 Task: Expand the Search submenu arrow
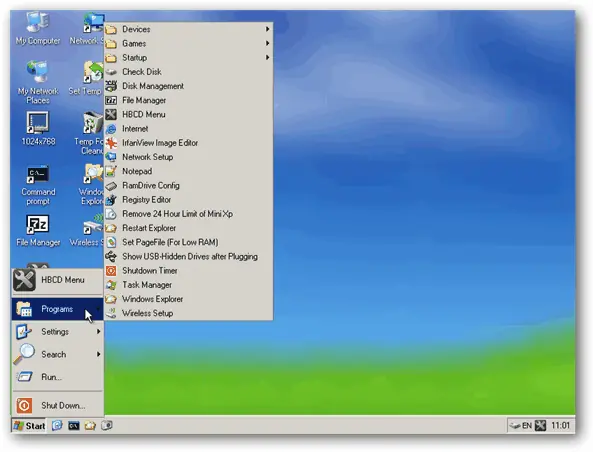tap(98, 354)
